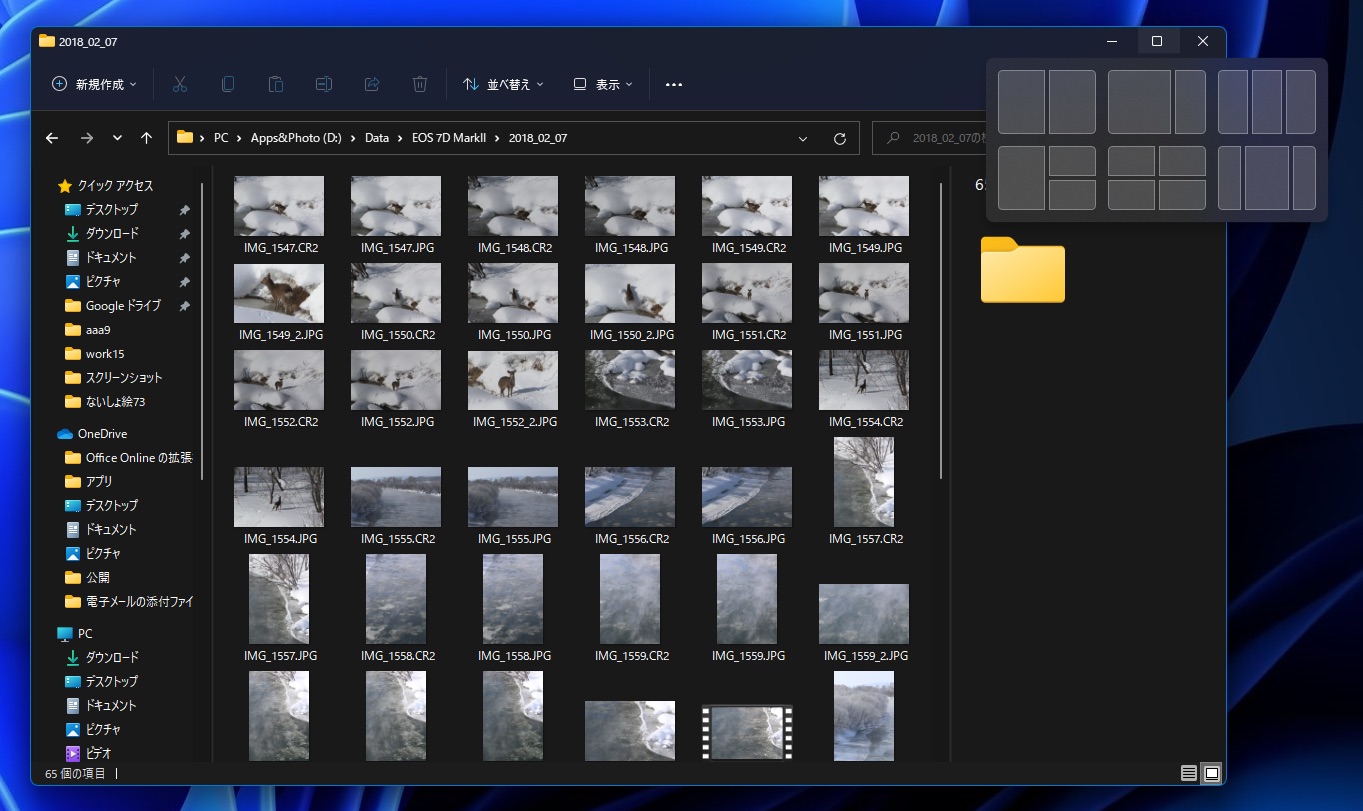Viewport: 1363px width, 811px height.
Task: Click PC in address breadcrumb
Action: pyautogui.click(x=221, y=138)
